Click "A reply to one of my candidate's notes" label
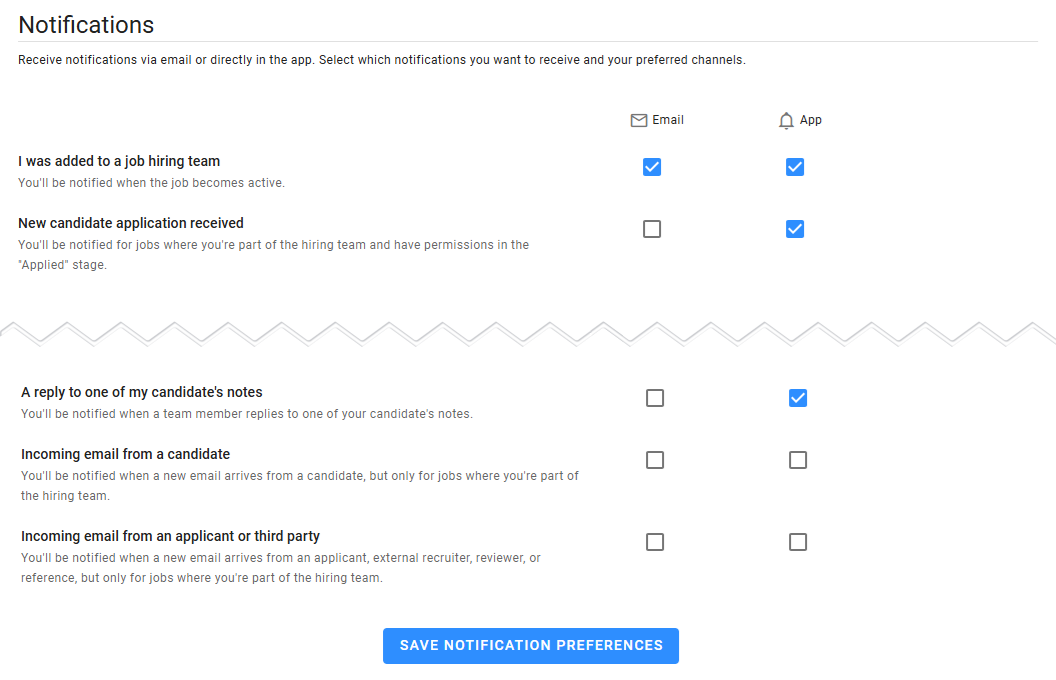Screen dimensions: 1056x680 142,392
